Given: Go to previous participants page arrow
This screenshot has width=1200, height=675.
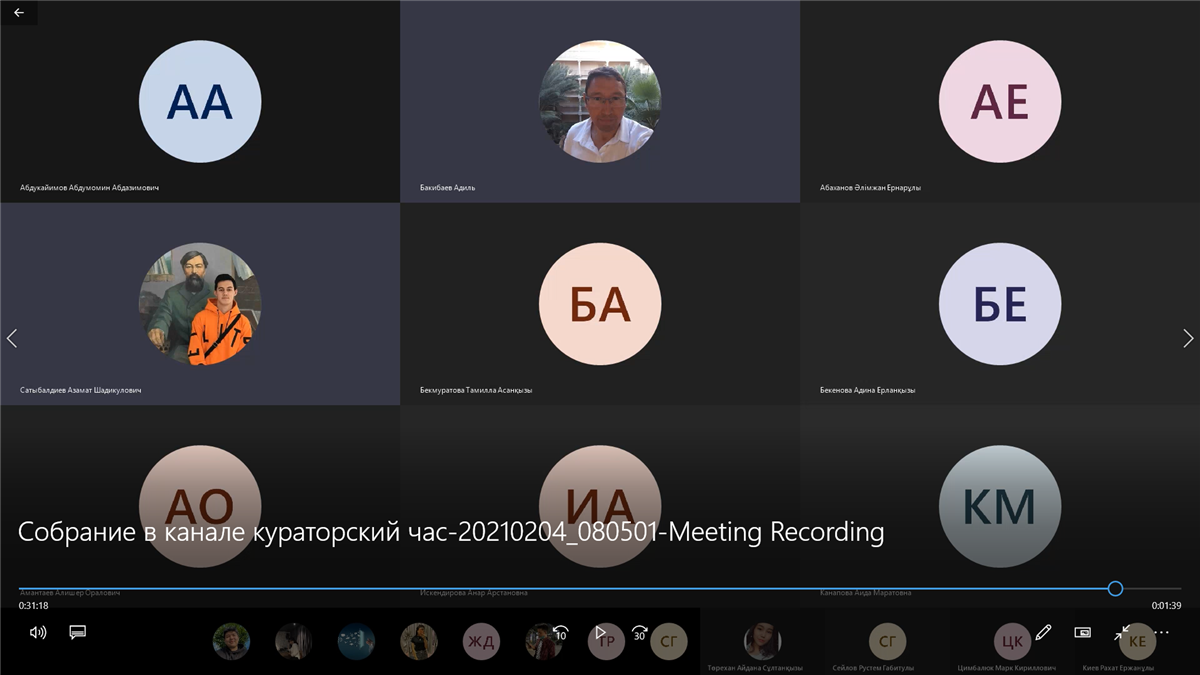Looking at the screenshot, I should [12, 338].
